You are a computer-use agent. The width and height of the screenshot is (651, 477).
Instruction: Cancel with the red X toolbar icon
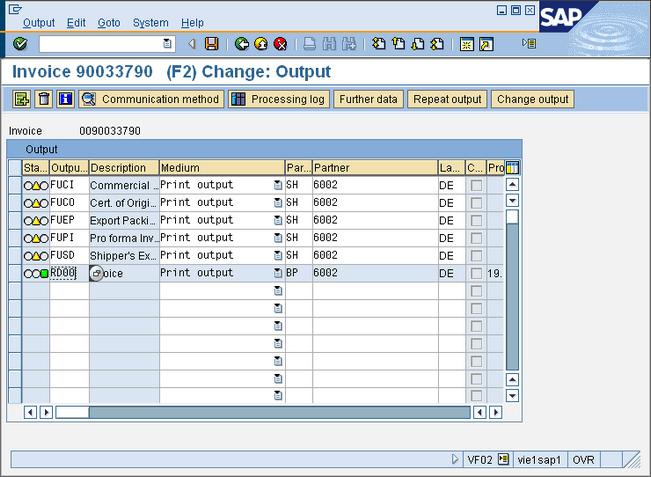pos(281,44)
